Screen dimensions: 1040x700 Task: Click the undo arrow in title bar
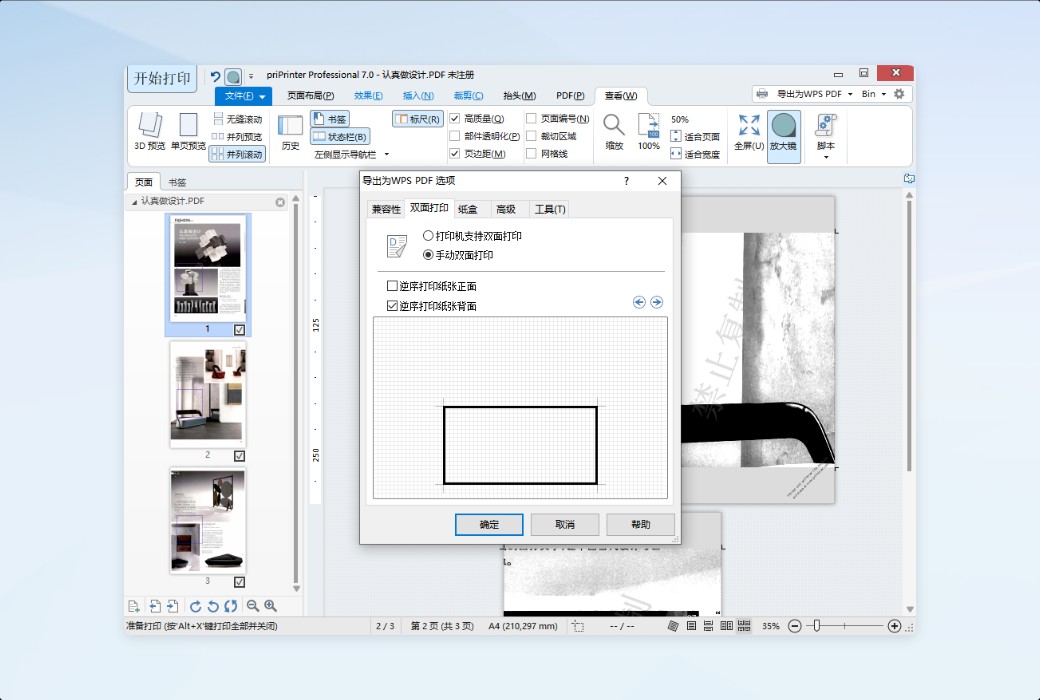point(215,77)
